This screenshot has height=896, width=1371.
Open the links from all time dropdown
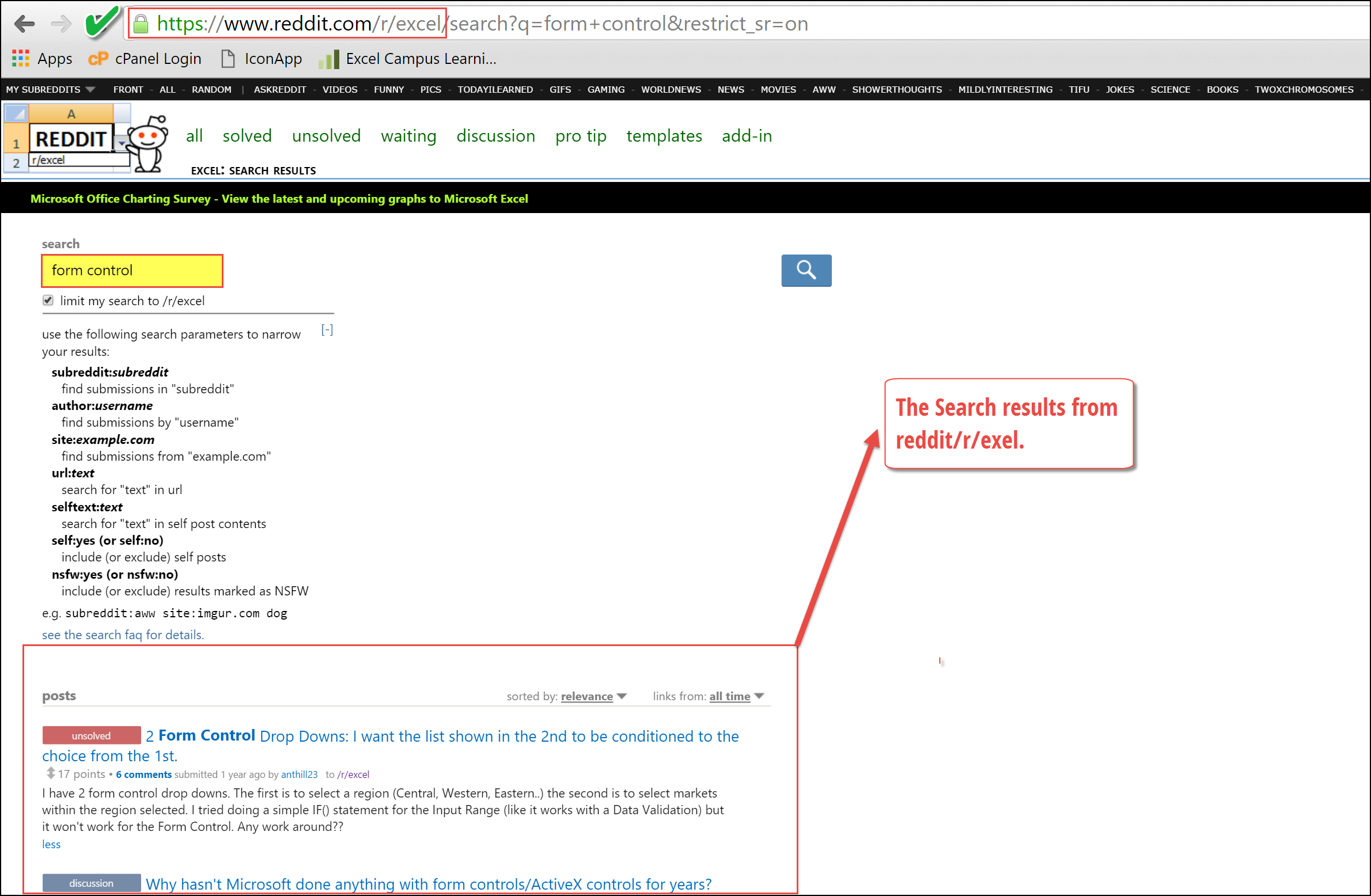point(736,696)
